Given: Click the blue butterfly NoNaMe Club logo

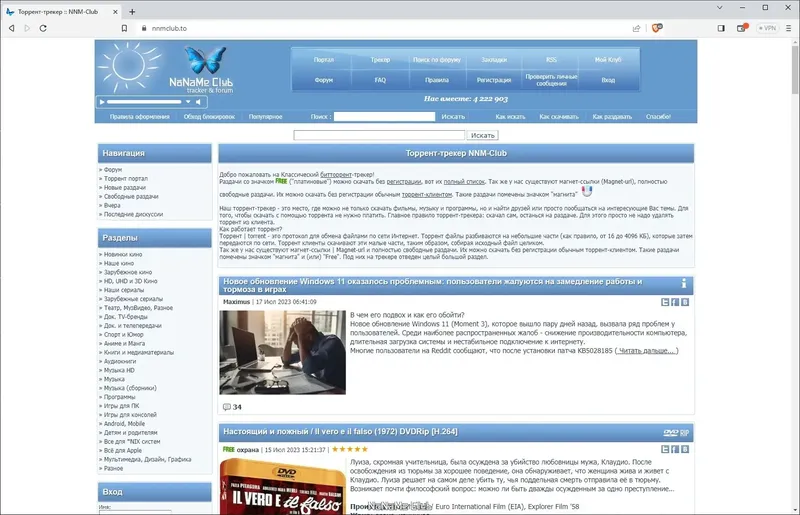Looking at the screenshot, I should coord(206,60).
